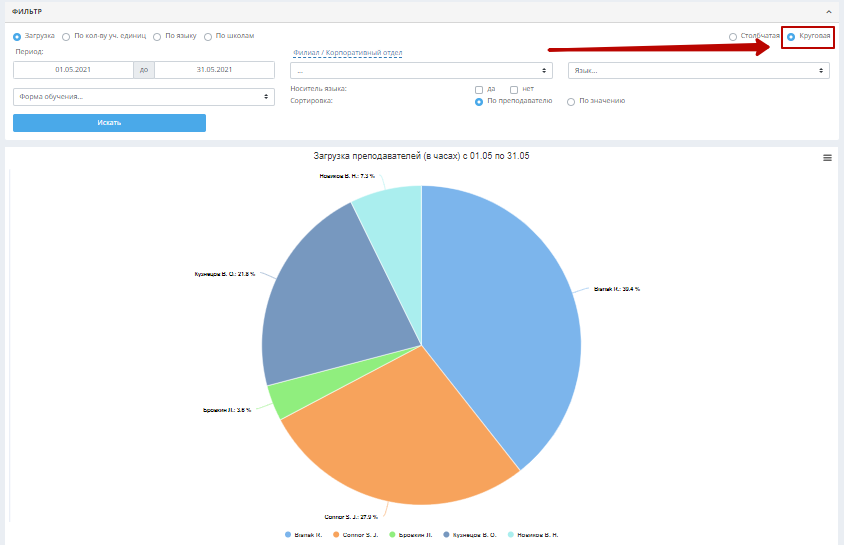Select the По языку radio button
Viewport: 844px width, 545px height.
point(157,37)
